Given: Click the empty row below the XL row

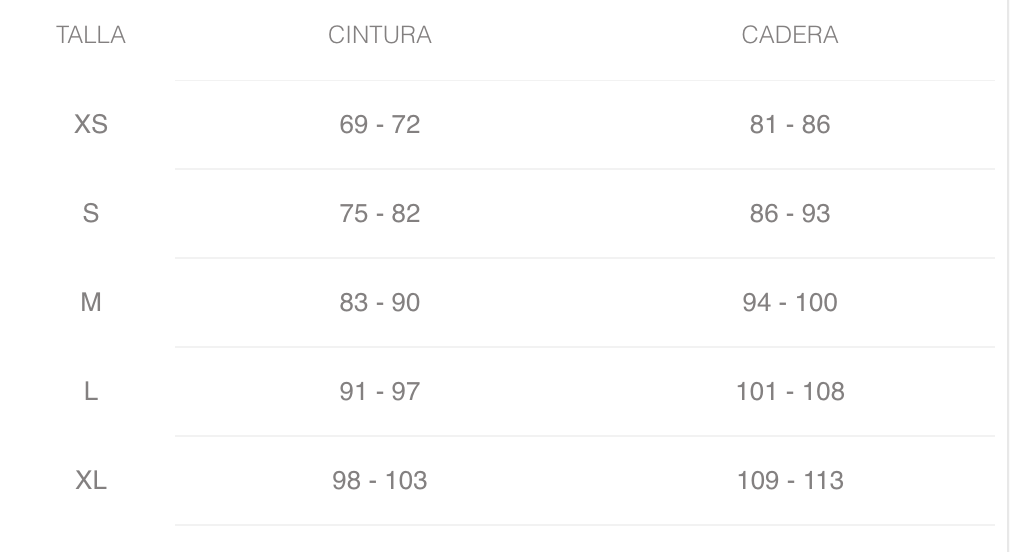Looking at the screenshot, I should pyautogui.click(x=585, y=541).
